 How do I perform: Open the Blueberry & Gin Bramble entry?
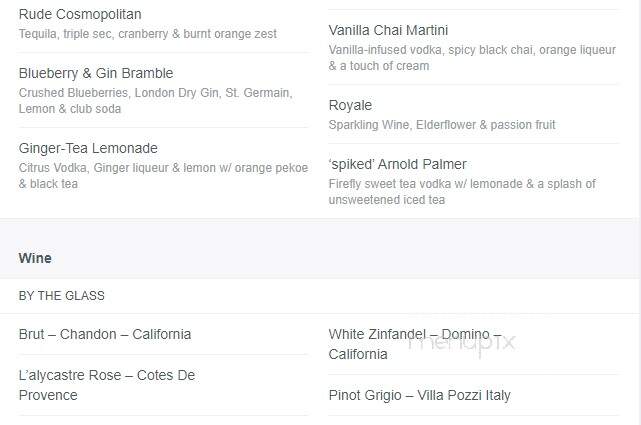point(96,73)
